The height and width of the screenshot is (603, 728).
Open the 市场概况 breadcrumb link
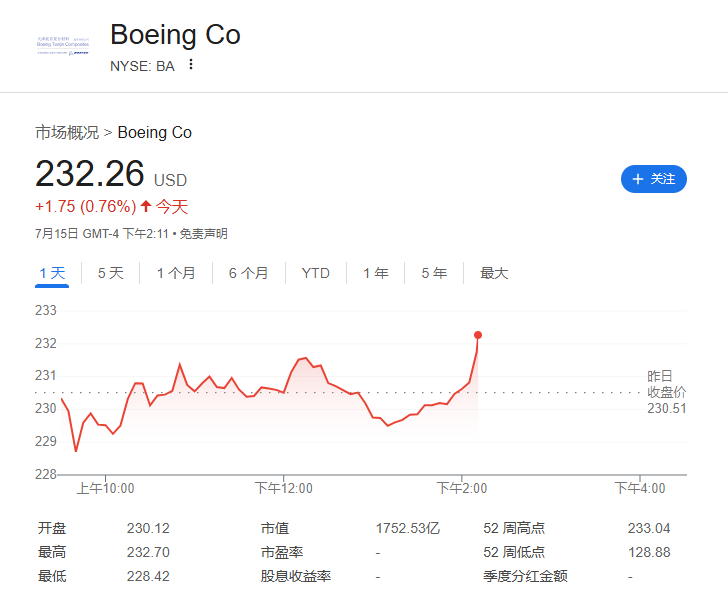67,132
